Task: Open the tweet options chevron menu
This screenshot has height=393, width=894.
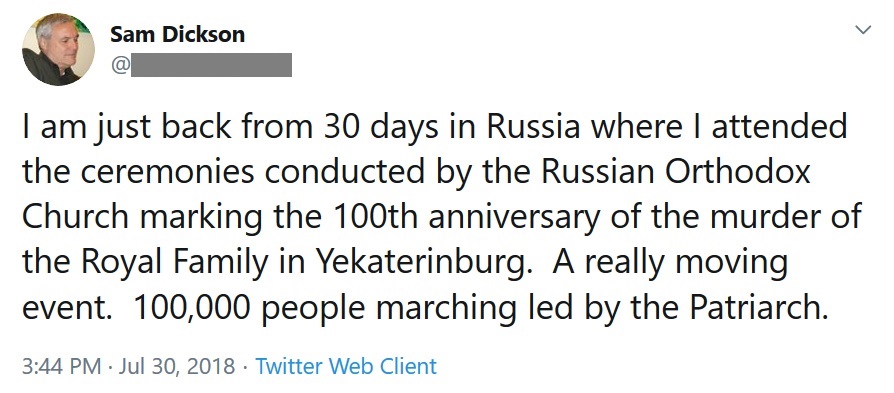Action: coord(863,29)
